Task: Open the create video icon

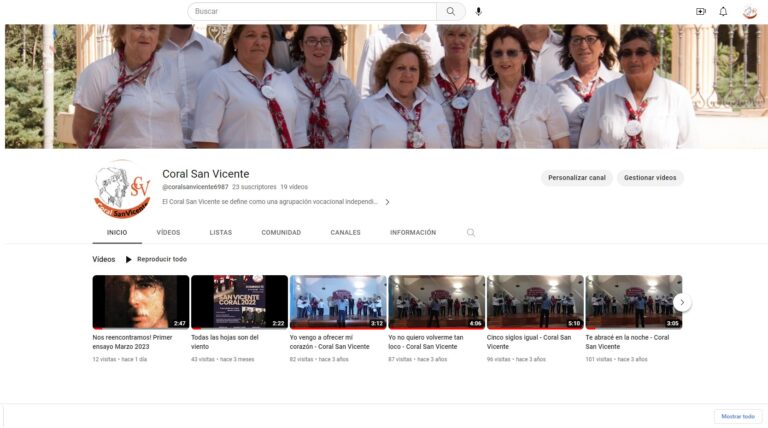Action: tap(701, 11)
